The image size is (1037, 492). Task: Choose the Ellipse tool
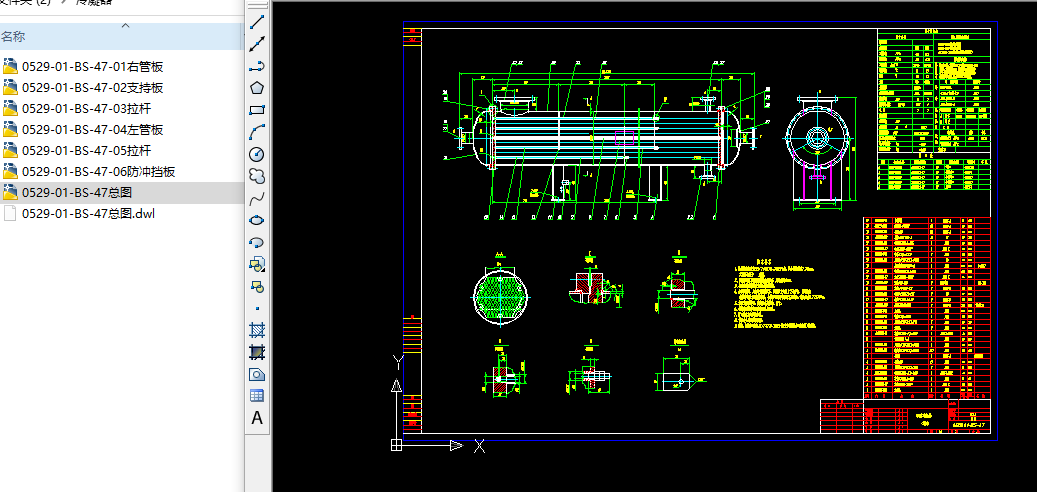point(257,219)
